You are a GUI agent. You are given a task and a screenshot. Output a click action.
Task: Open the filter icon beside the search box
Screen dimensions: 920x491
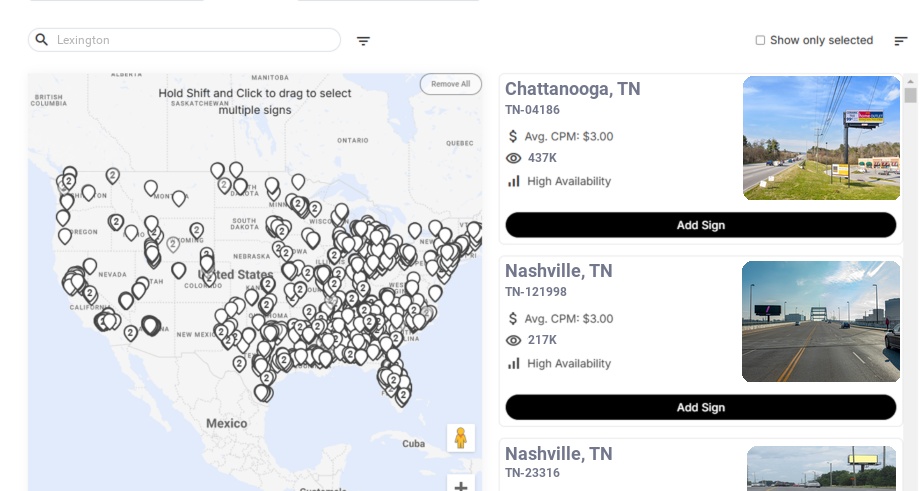click(364, 41)
